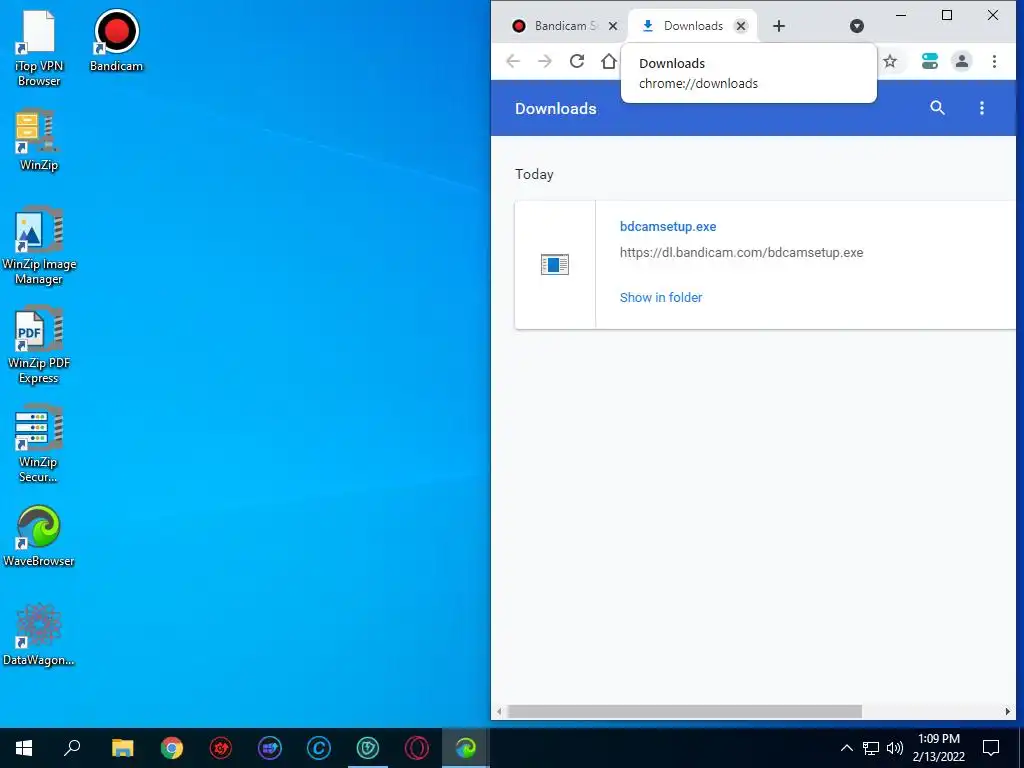
Task: Open the WinZip PDF Express shortcut
Action: [39, 345]
